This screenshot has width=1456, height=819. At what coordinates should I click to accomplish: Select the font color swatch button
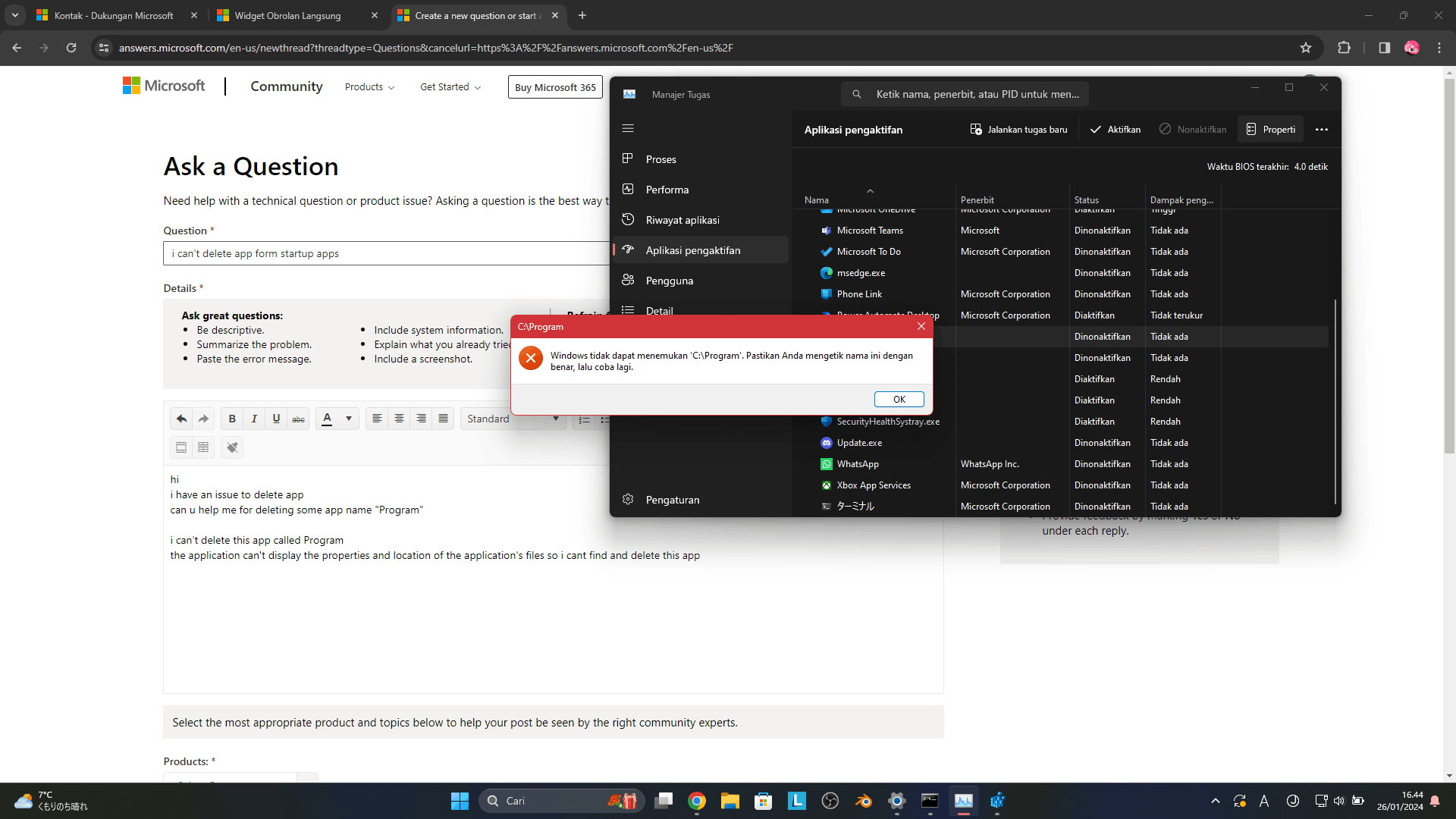[327, 419]
